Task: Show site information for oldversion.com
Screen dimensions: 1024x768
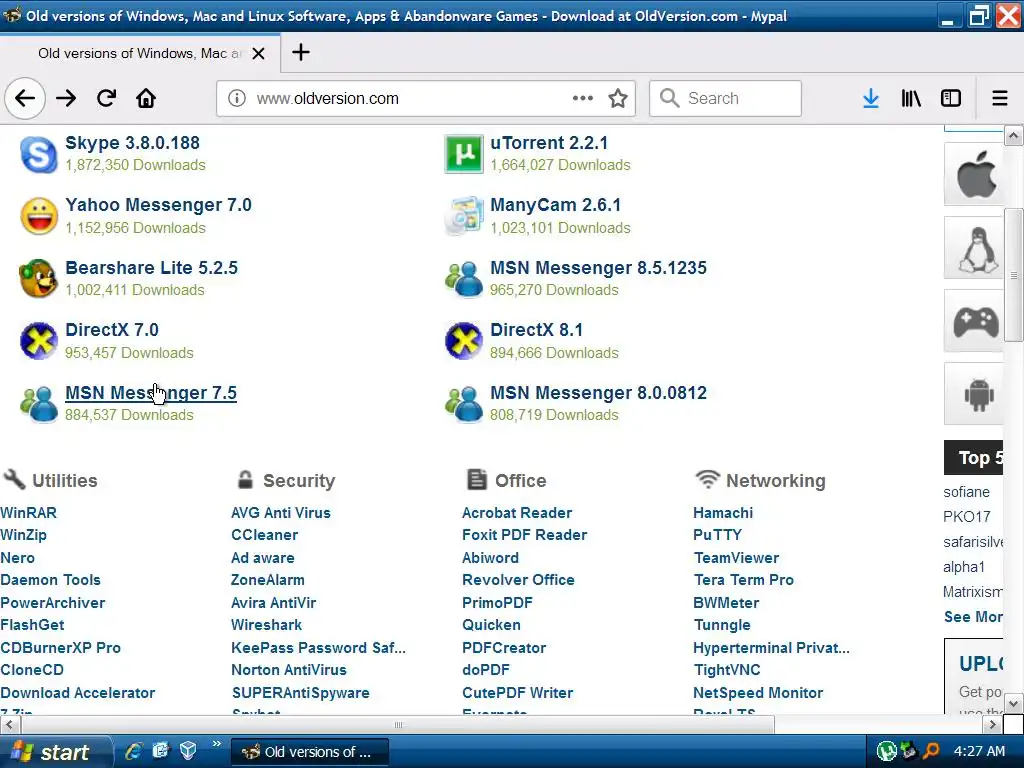Action: click(236, 98)
